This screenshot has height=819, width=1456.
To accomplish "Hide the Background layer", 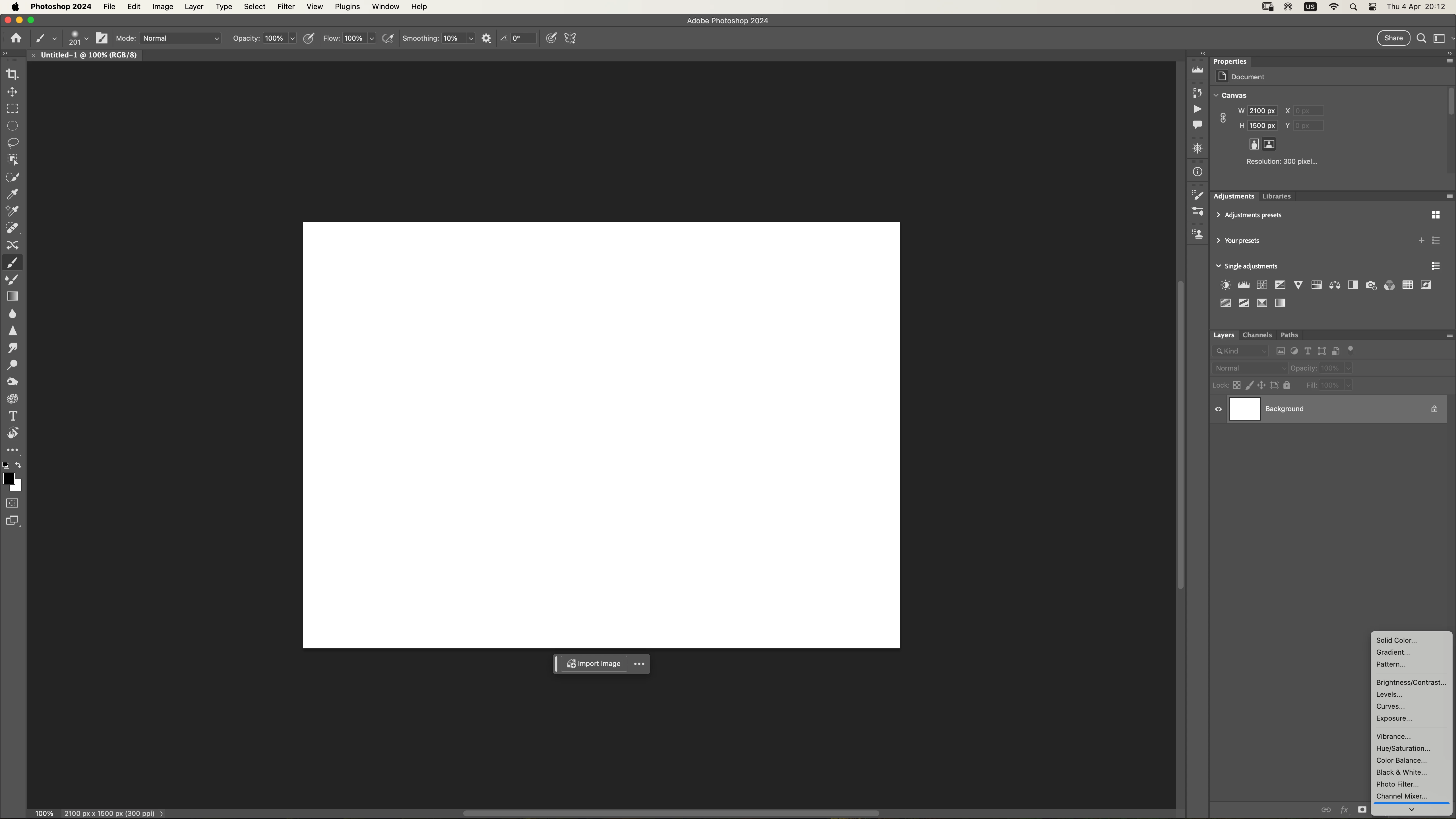I will click(x=1219, y=409).
